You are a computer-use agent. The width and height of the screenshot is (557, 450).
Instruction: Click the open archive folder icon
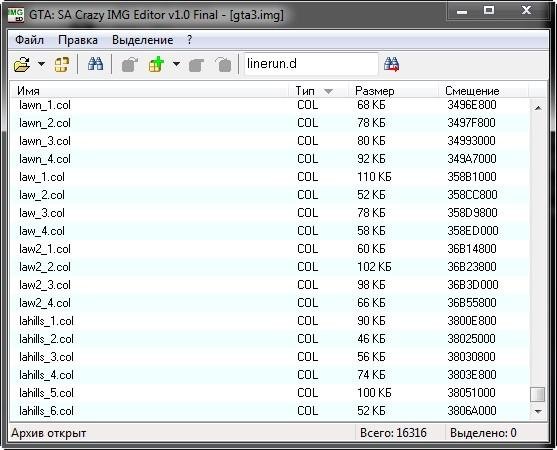click(x=22, y=65)
